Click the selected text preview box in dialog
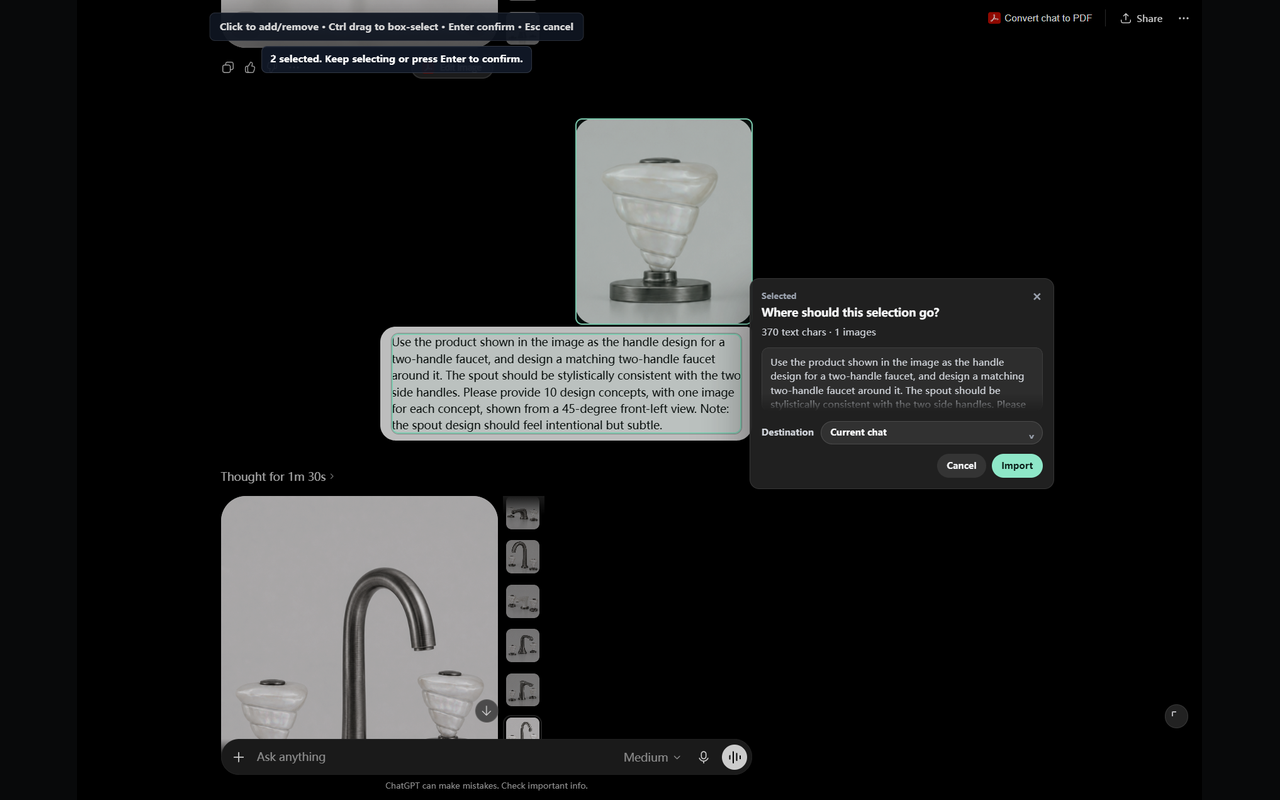This screenshot has height=800, width=1280. (x=901, y=379)
